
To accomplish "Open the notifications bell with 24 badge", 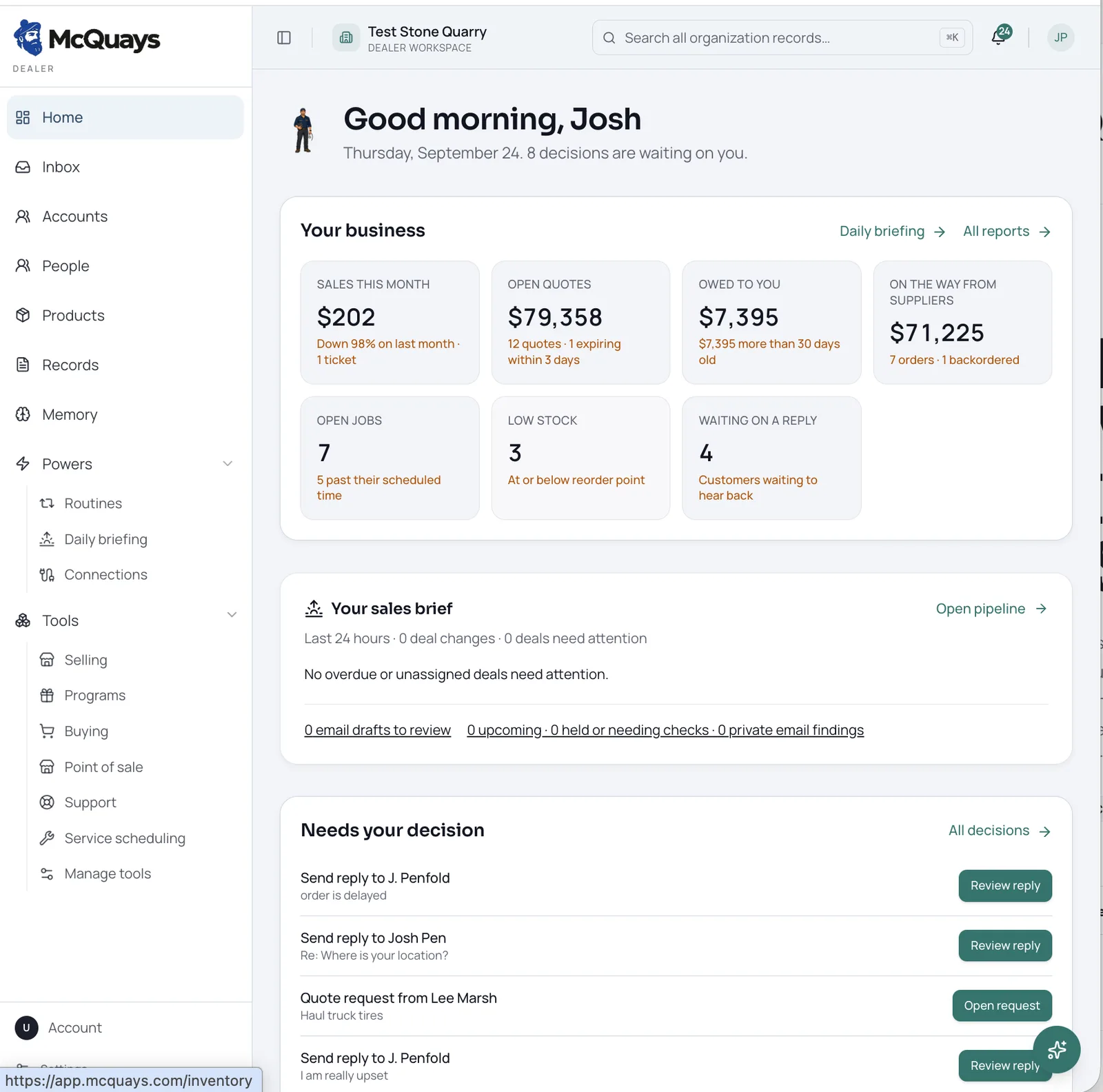I will point(1000,36).
